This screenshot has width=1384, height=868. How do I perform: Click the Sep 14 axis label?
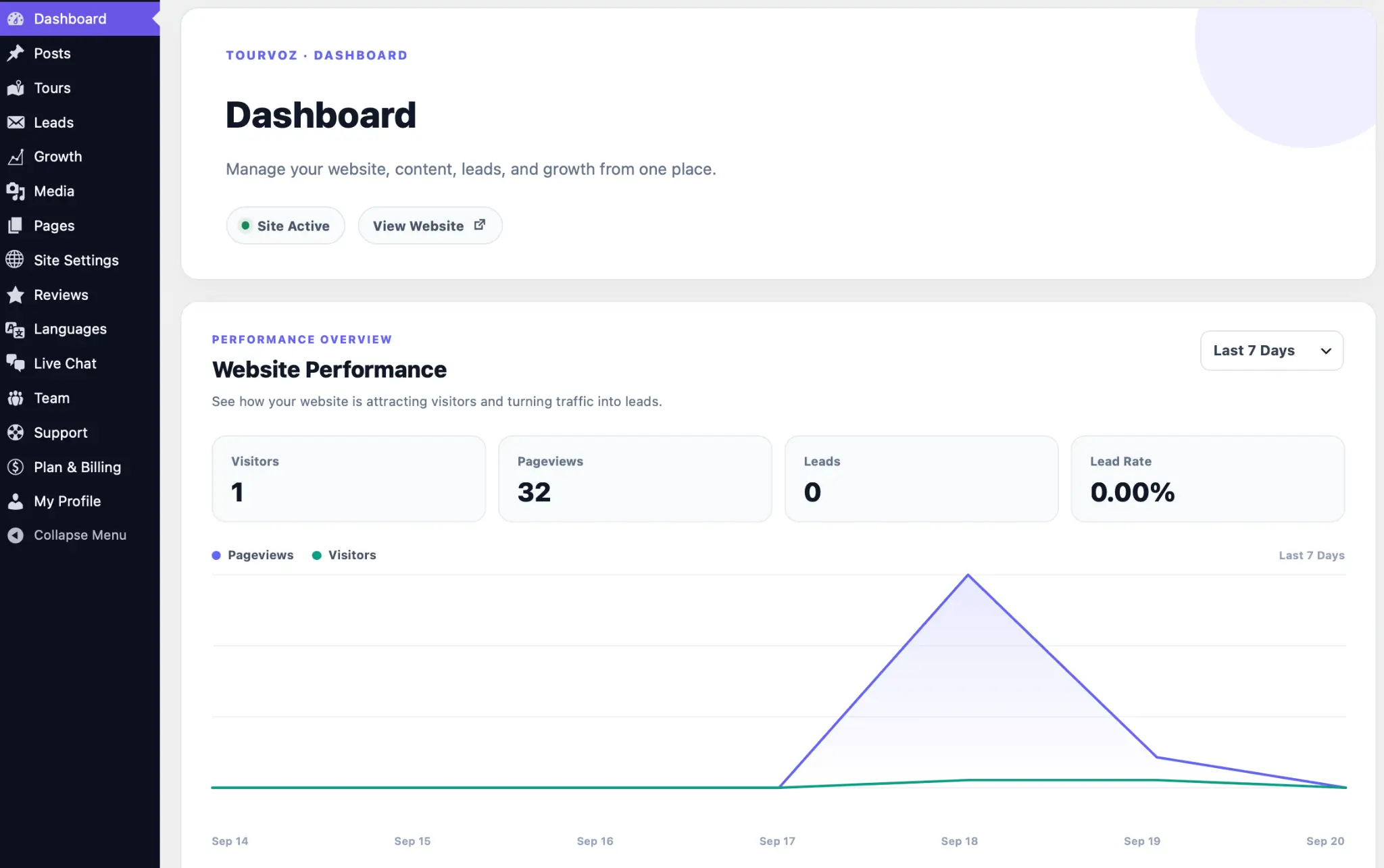[x=230, y=841]
